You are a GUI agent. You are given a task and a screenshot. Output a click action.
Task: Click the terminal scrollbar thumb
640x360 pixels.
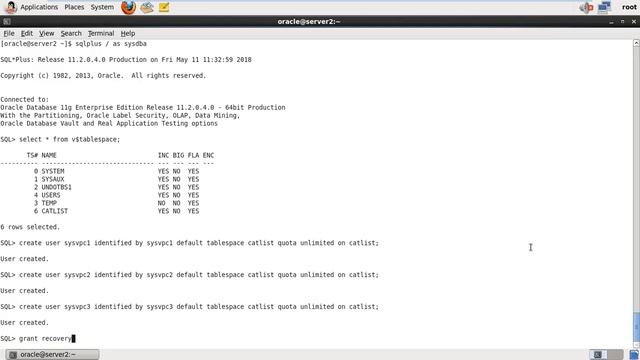[x=636, y=327]
